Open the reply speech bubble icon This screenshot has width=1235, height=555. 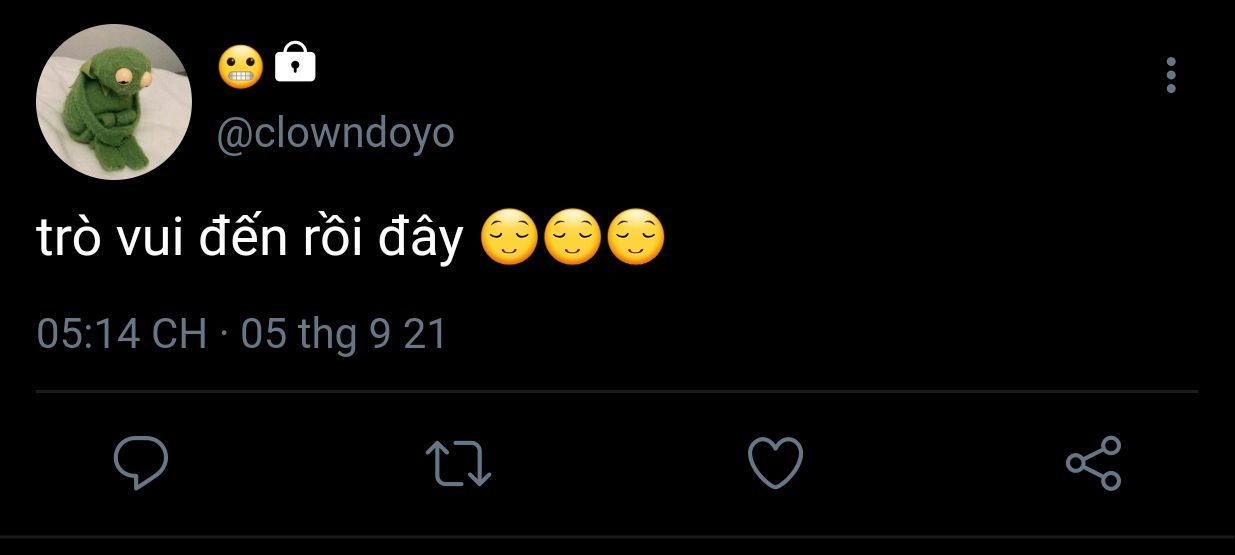(x=140, y=462)
